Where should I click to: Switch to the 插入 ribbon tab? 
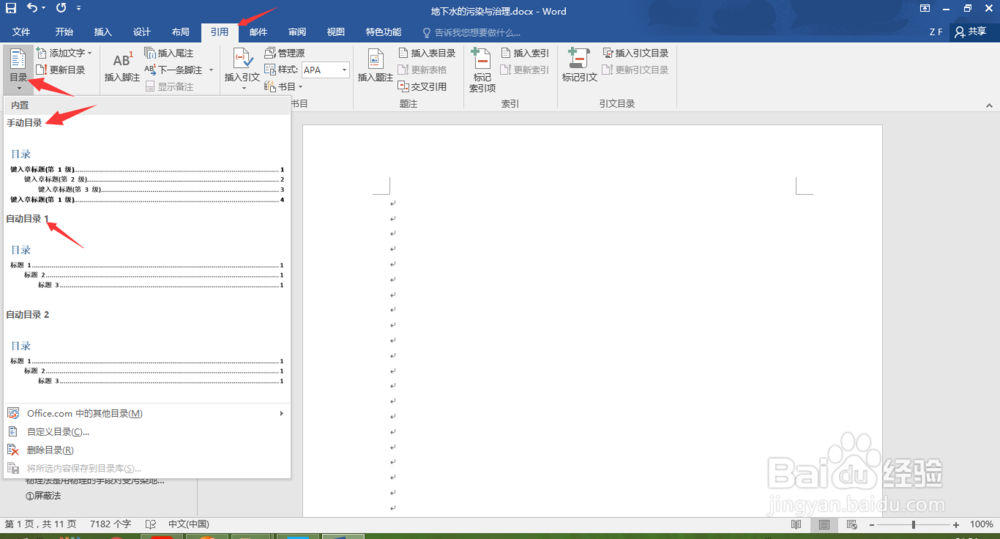pyautogui.click(x=103, y=32)
